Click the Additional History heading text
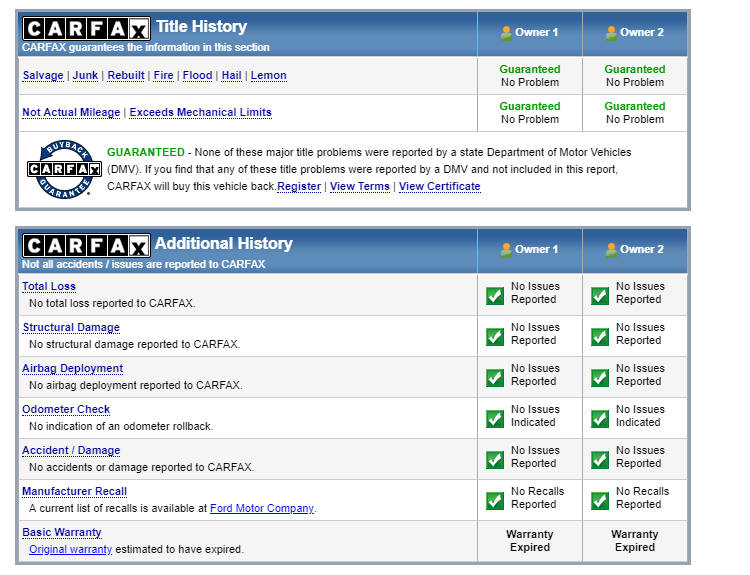 (x=224, y=243)
